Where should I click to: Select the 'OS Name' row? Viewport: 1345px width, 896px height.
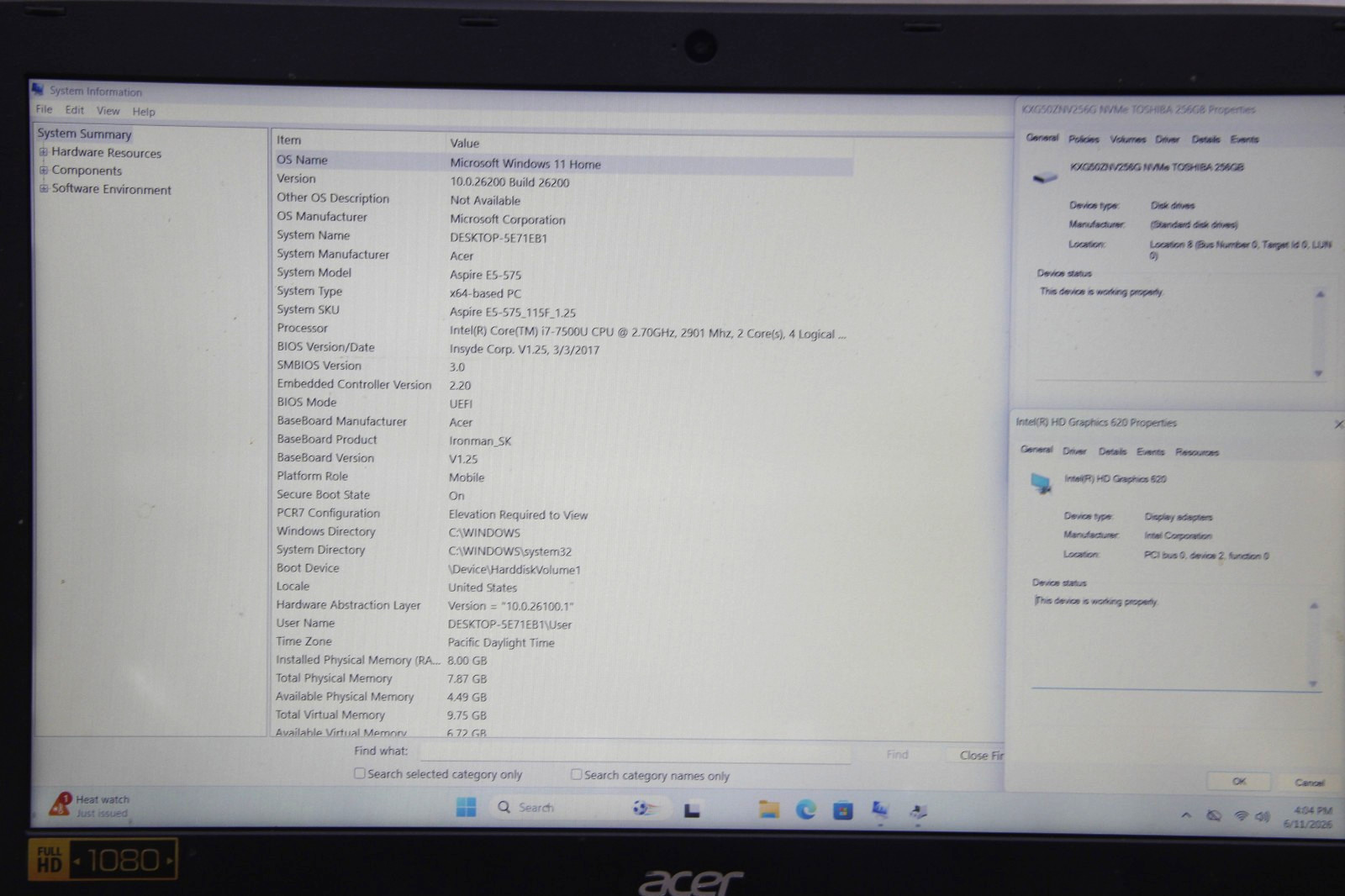(x=563, y=161)
